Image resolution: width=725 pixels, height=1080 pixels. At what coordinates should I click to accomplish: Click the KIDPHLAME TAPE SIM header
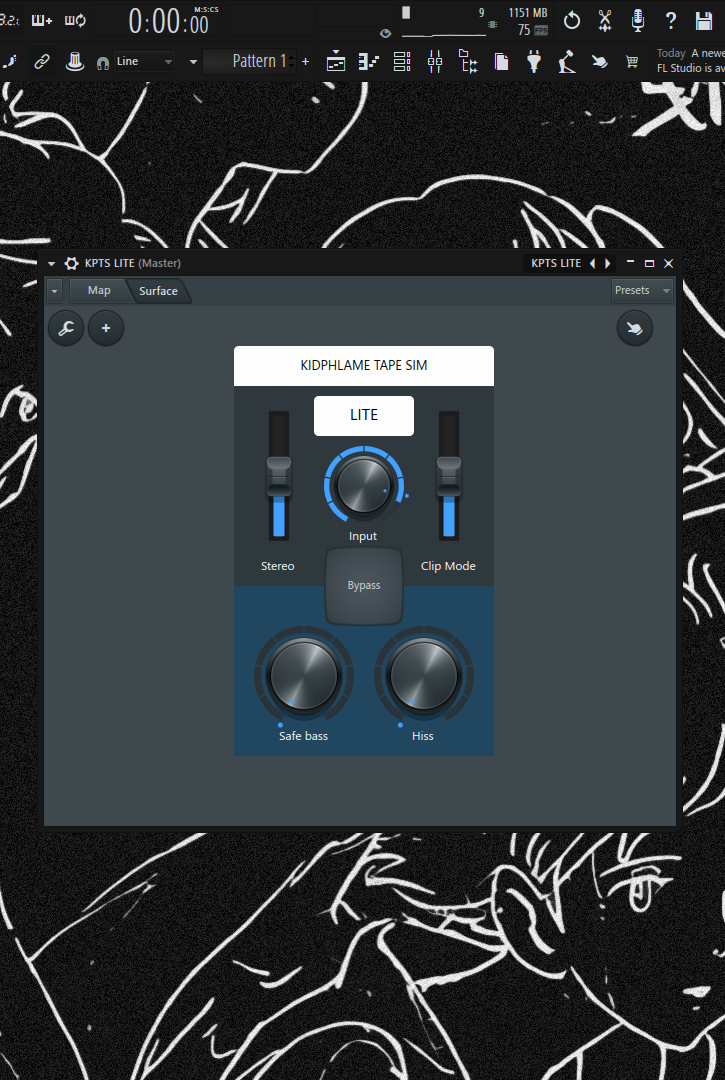364,366
